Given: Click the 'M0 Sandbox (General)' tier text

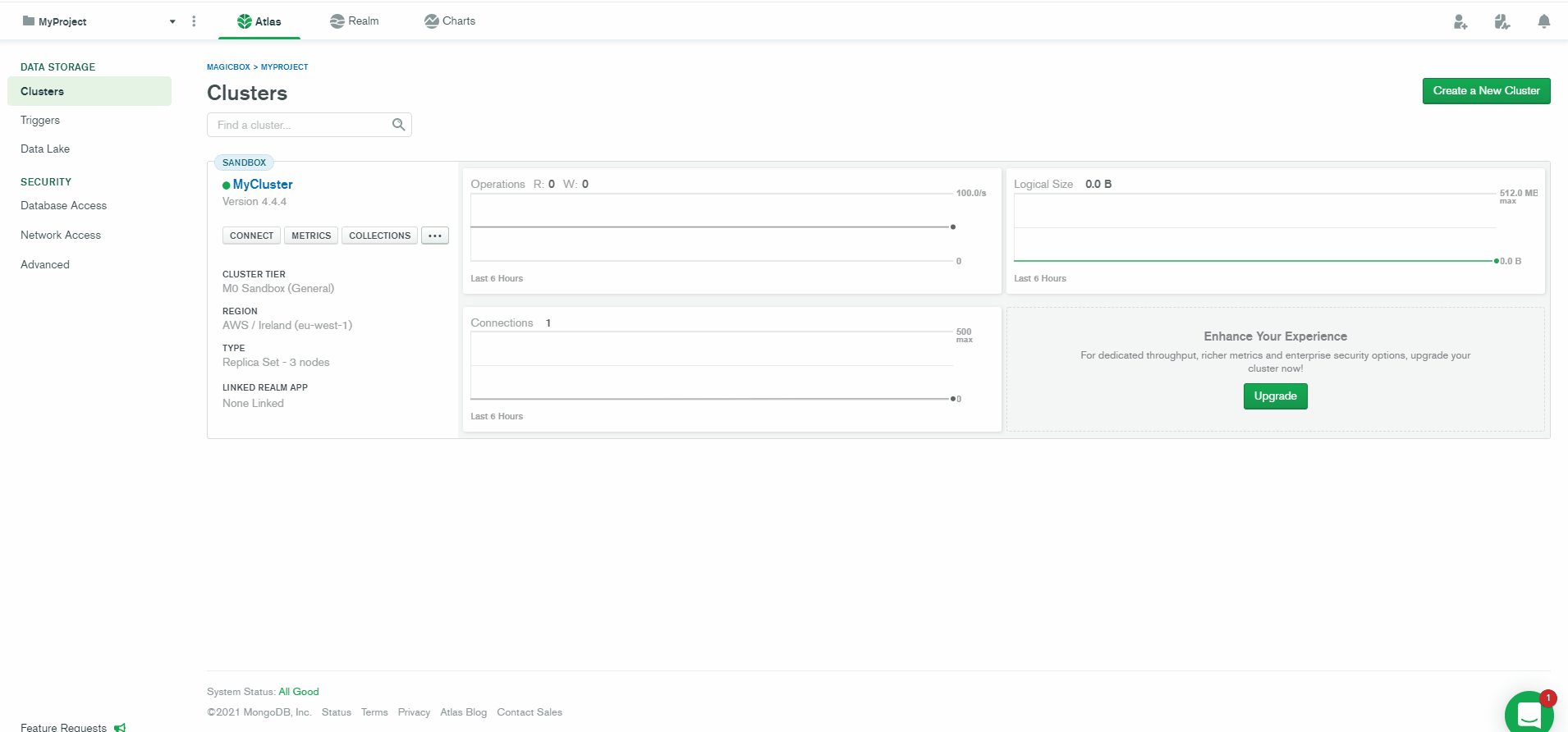Looking at the screenshot, I should click(278, 288).
